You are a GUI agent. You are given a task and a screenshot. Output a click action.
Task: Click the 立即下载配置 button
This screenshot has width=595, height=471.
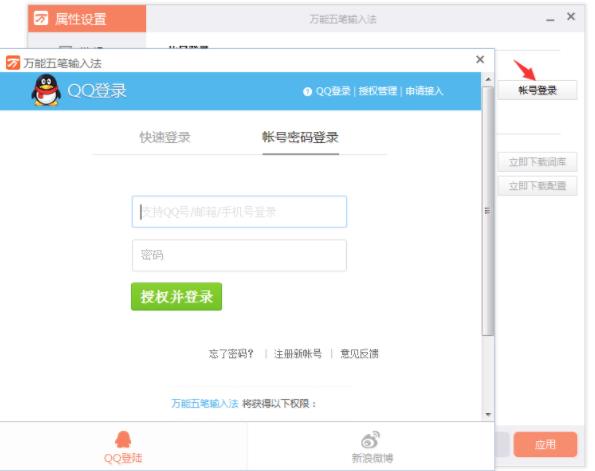coord(537,186)
